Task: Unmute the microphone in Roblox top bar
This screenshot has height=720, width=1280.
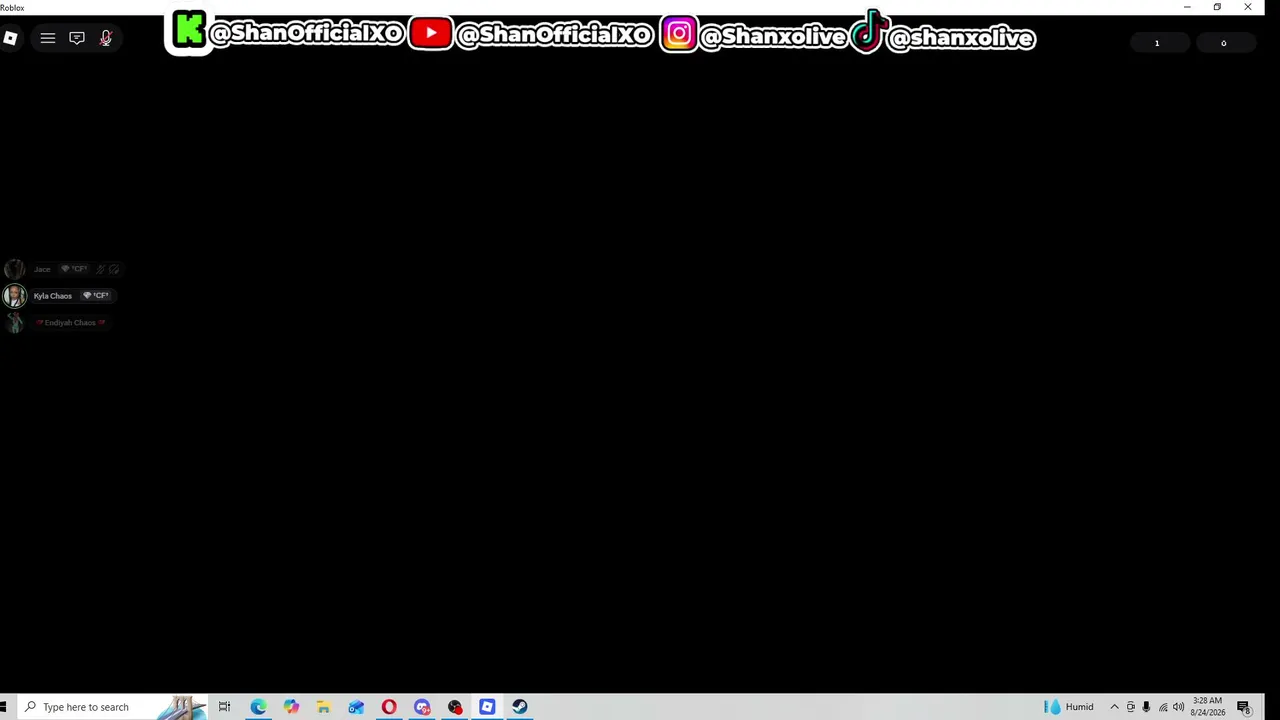Action: (106, 38)
